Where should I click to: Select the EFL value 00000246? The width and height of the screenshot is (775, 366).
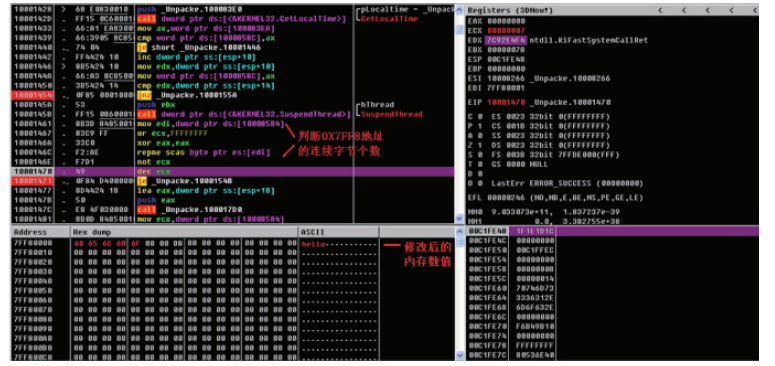tap(507, 198)
